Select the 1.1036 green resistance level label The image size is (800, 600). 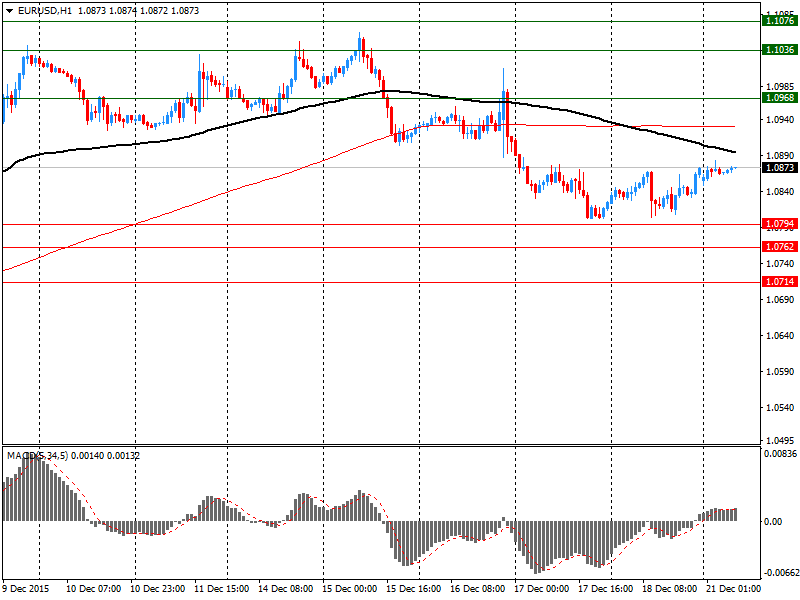pos(779,49)
